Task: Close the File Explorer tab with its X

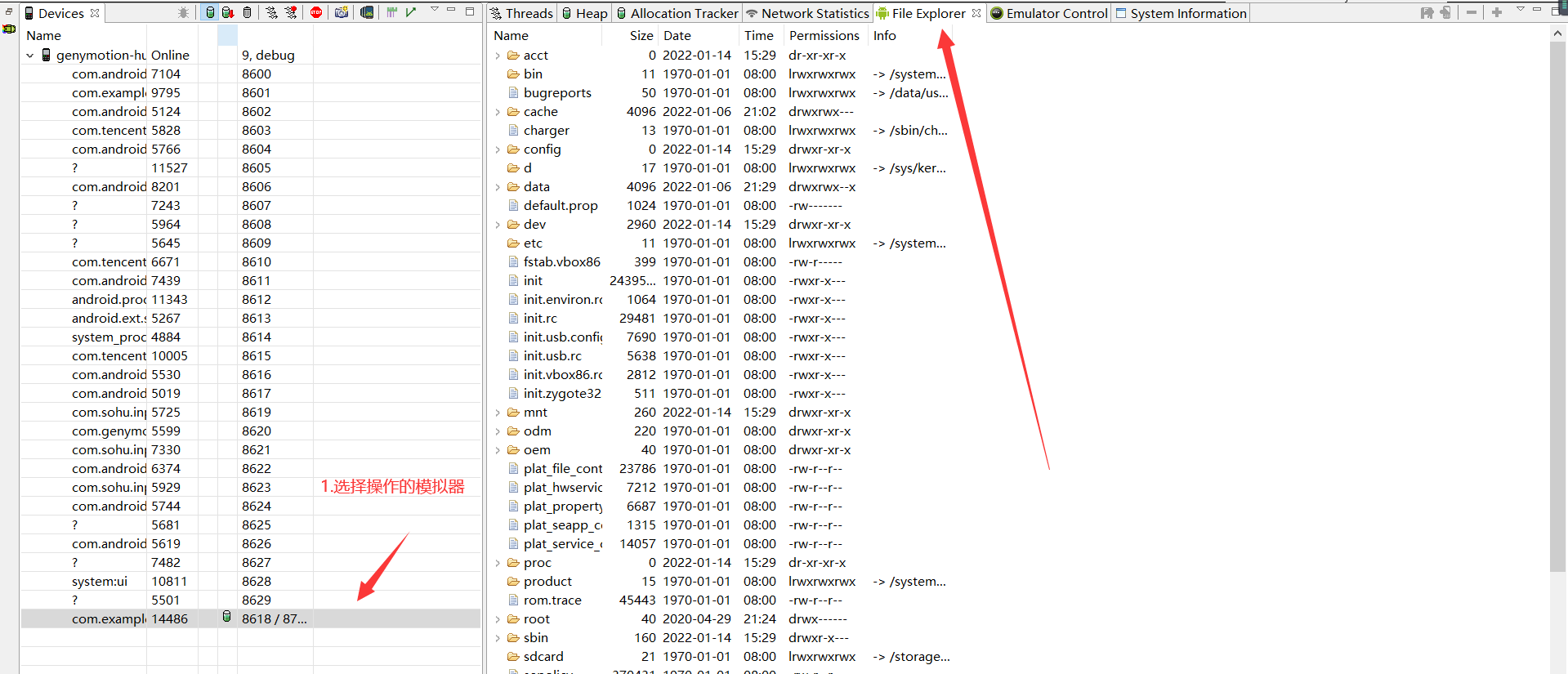Action: (976, 13)
